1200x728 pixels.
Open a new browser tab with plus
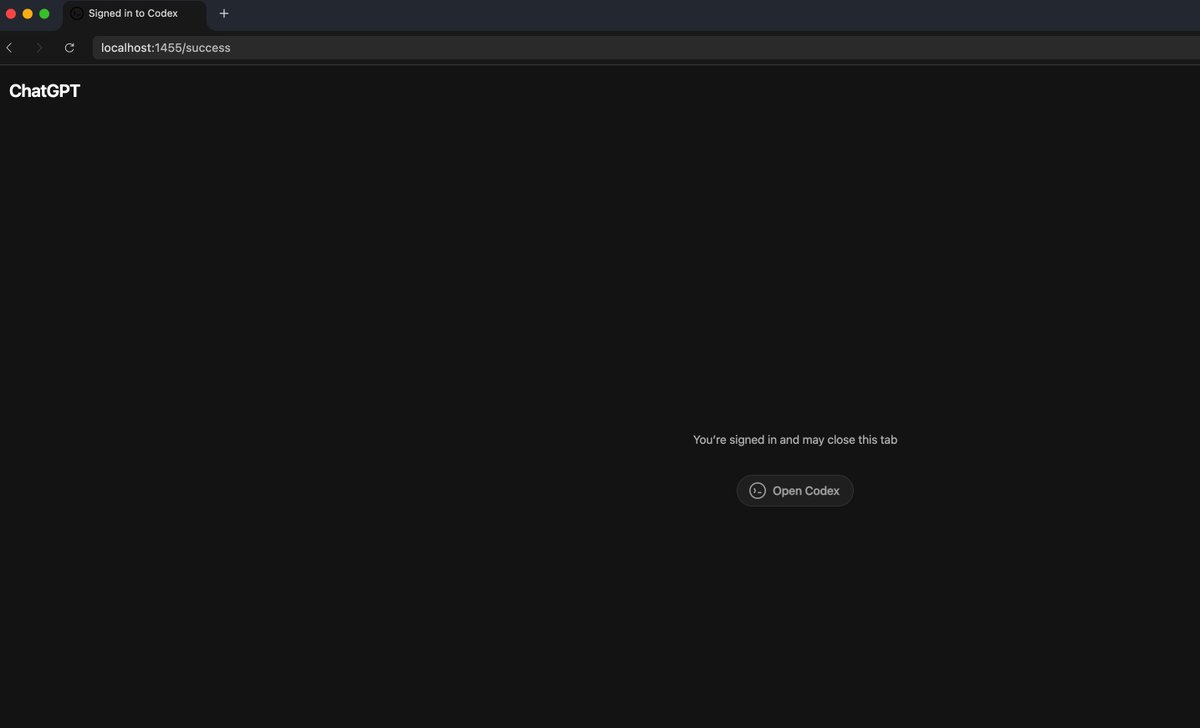tap(224, 14)
